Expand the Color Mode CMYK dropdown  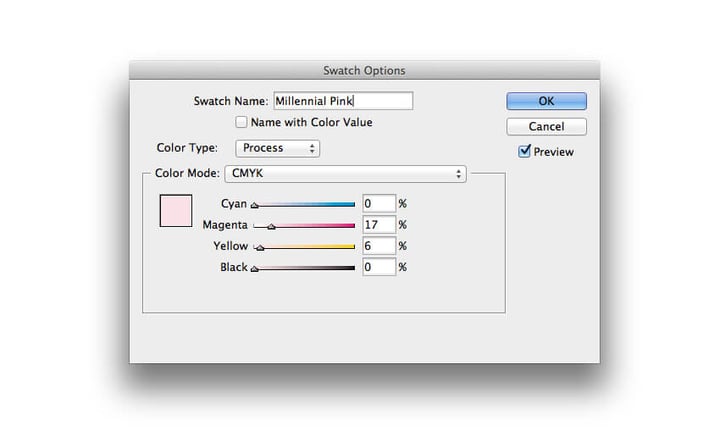click(345, 174)
